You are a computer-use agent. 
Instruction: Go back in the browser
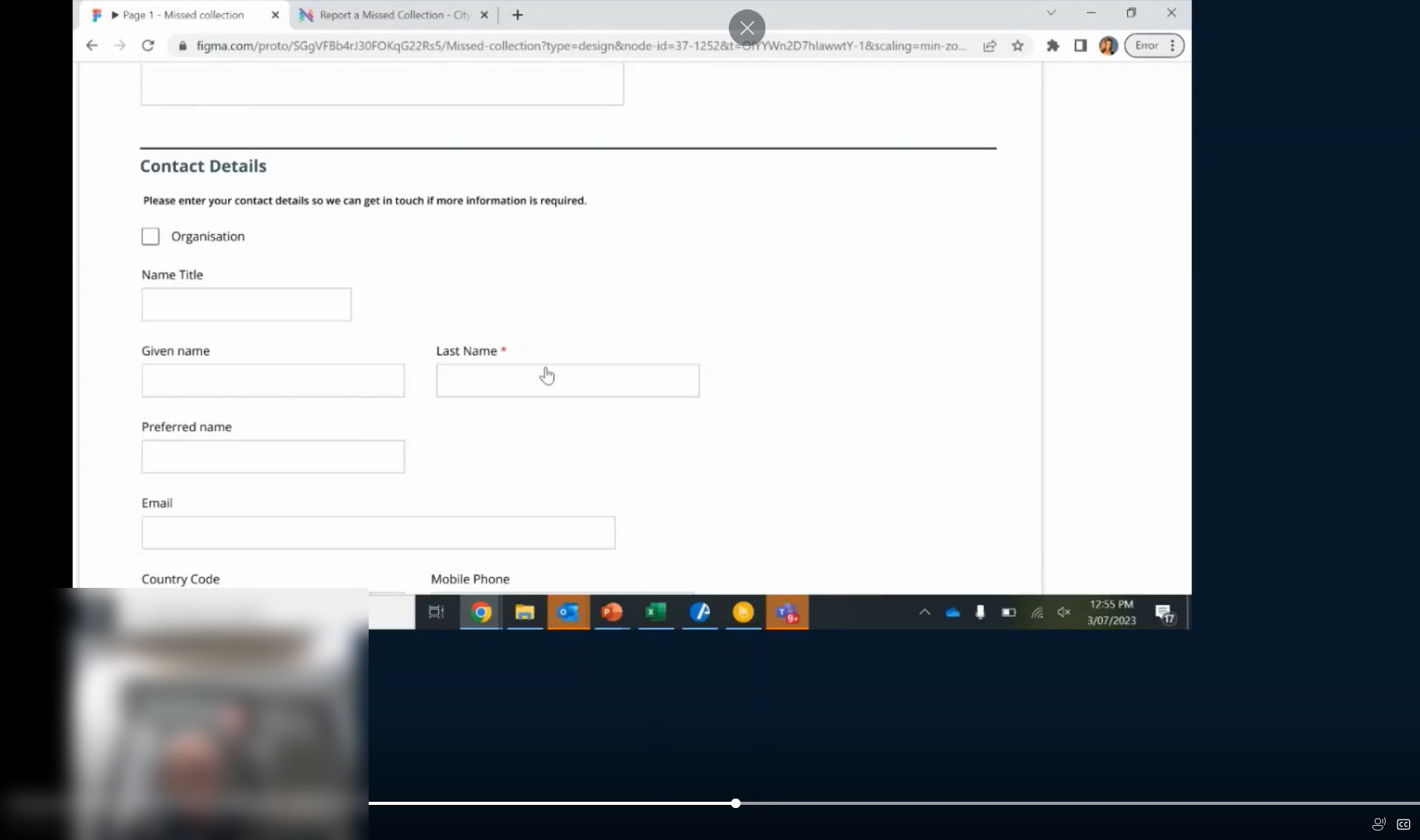(91, 46)
